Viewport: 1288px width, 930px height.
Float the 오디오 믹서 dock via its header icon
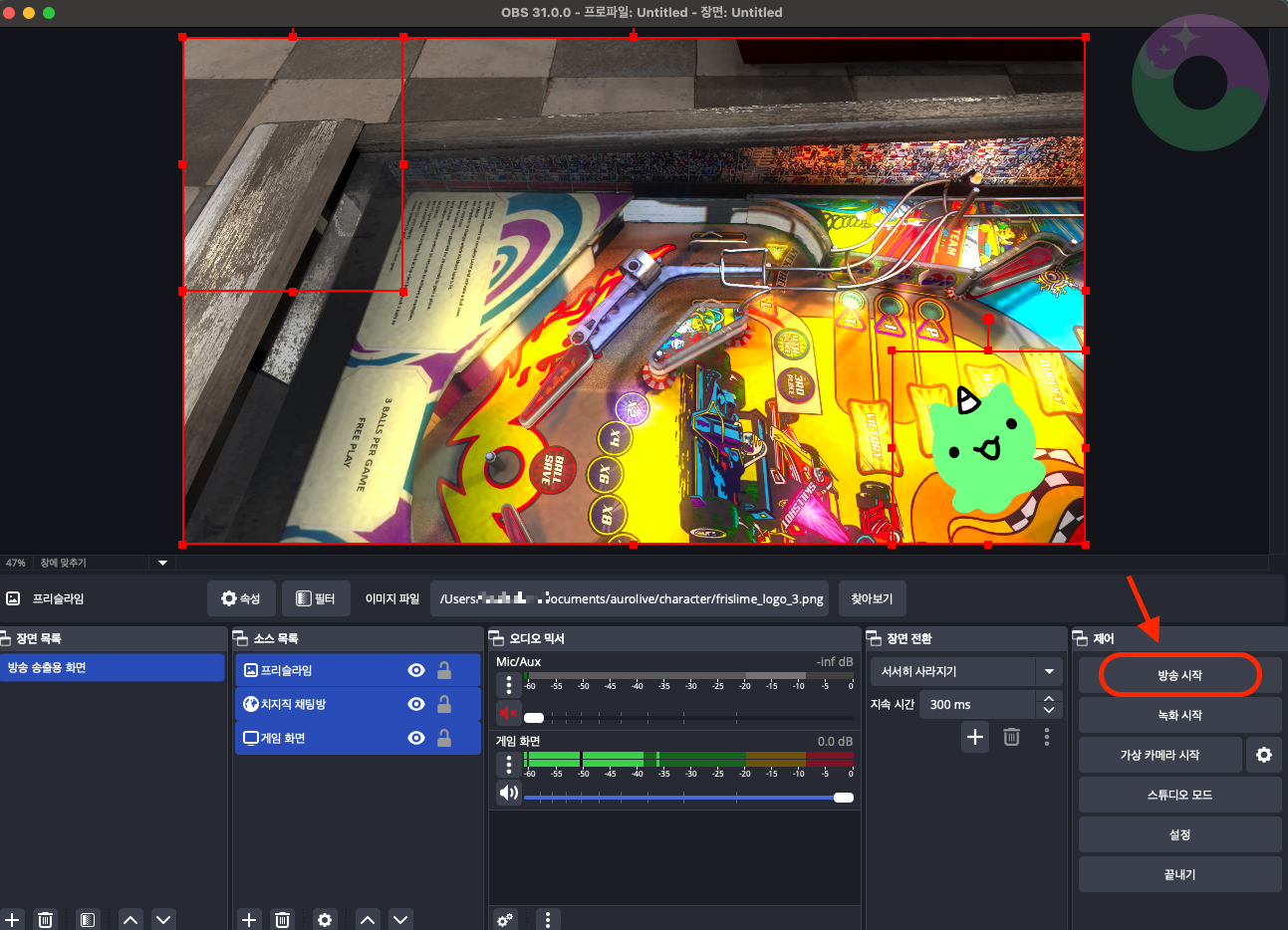point(497,638)
